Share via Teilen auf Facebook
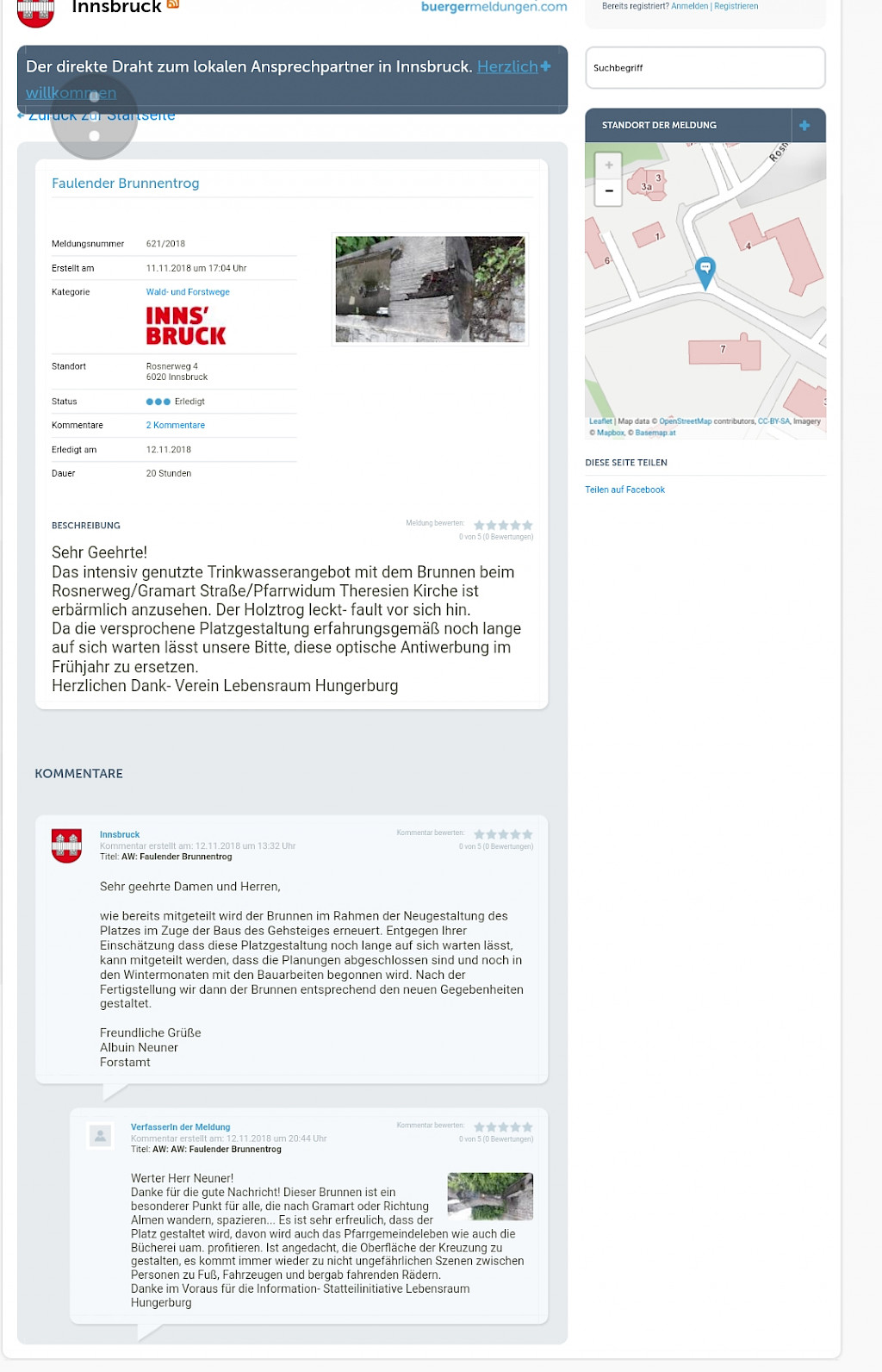Image resolution: width=882 pixels, height=1372 pixels. pyautogui.click(x=625, y=490)
